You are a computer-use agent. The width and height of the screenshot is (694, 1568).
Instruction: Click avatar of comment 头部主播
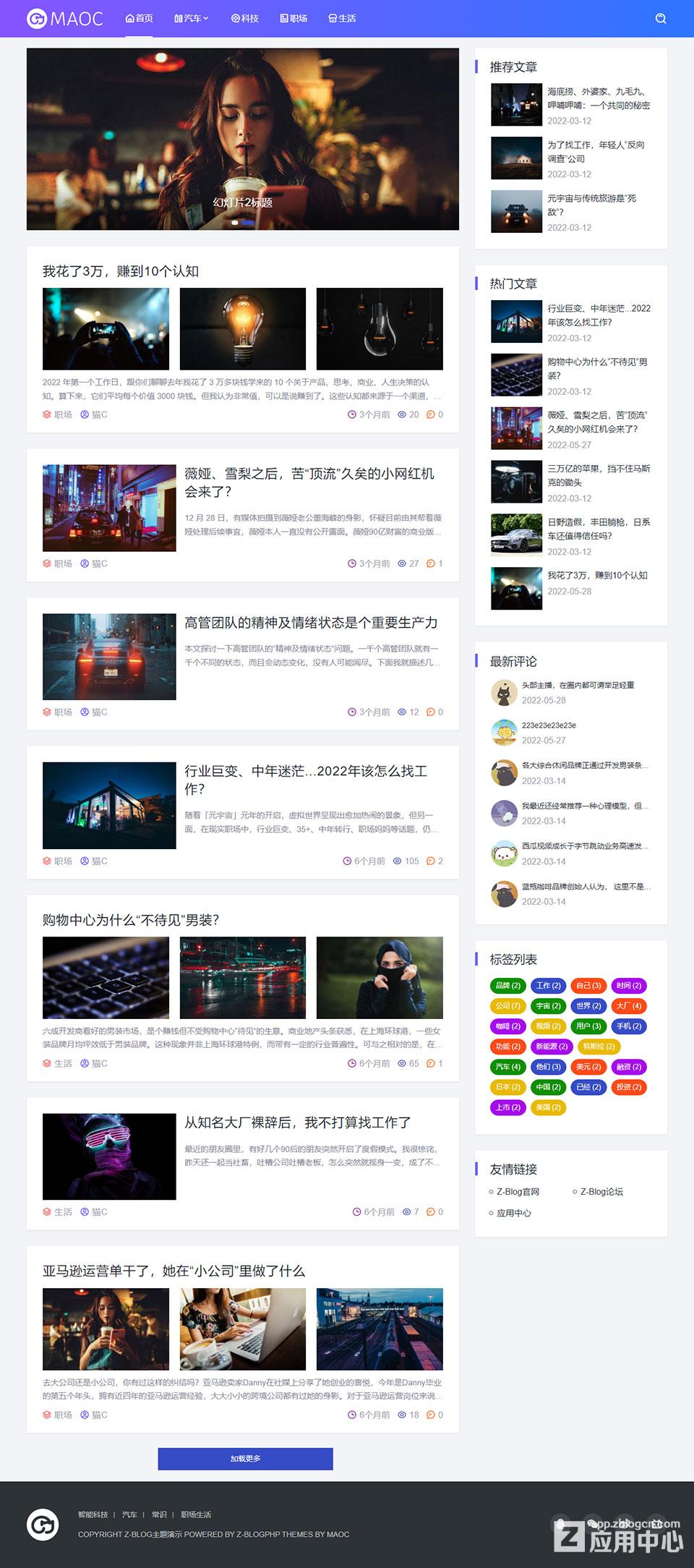click(x=505, y=693)
